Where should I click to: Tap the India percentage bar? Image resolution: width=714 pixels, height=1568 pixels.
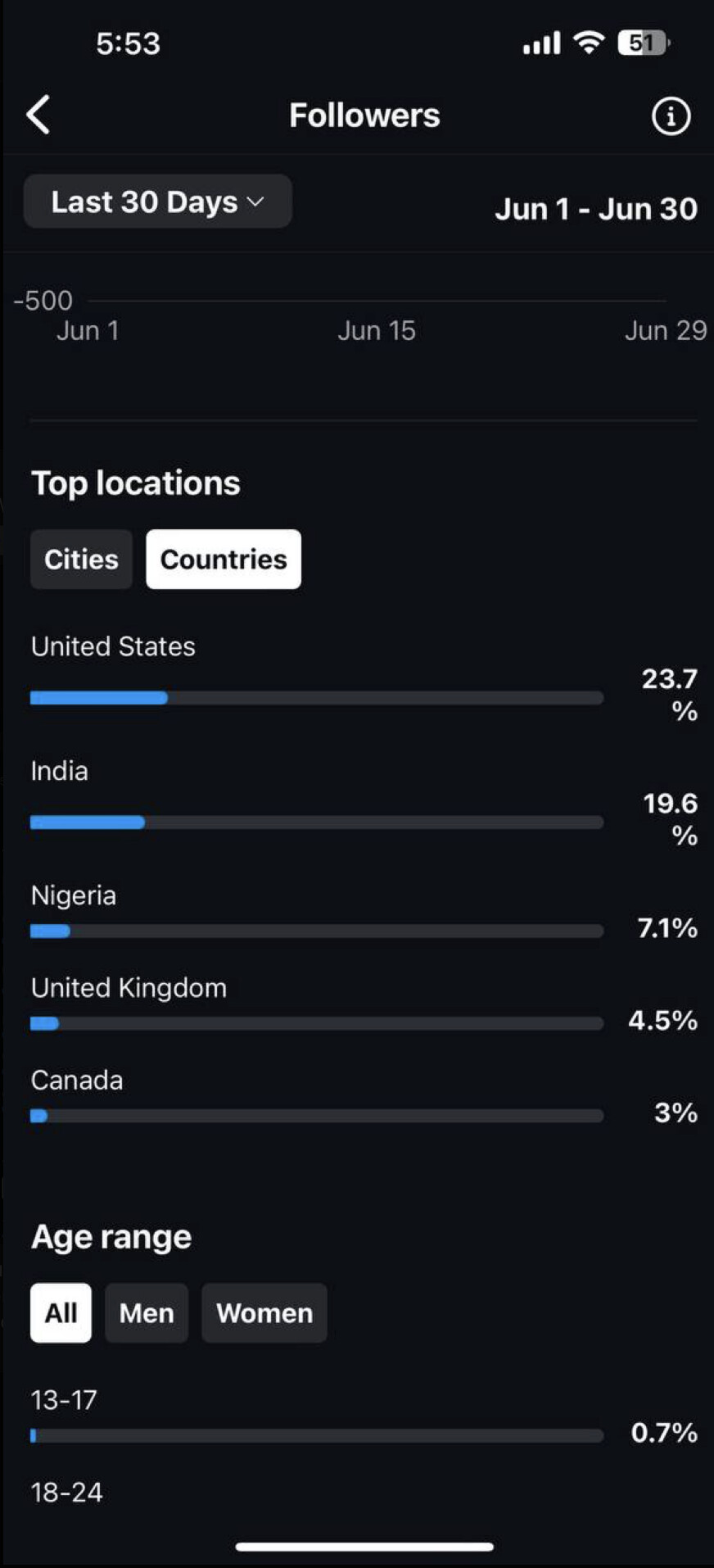[x=317, y=823]
